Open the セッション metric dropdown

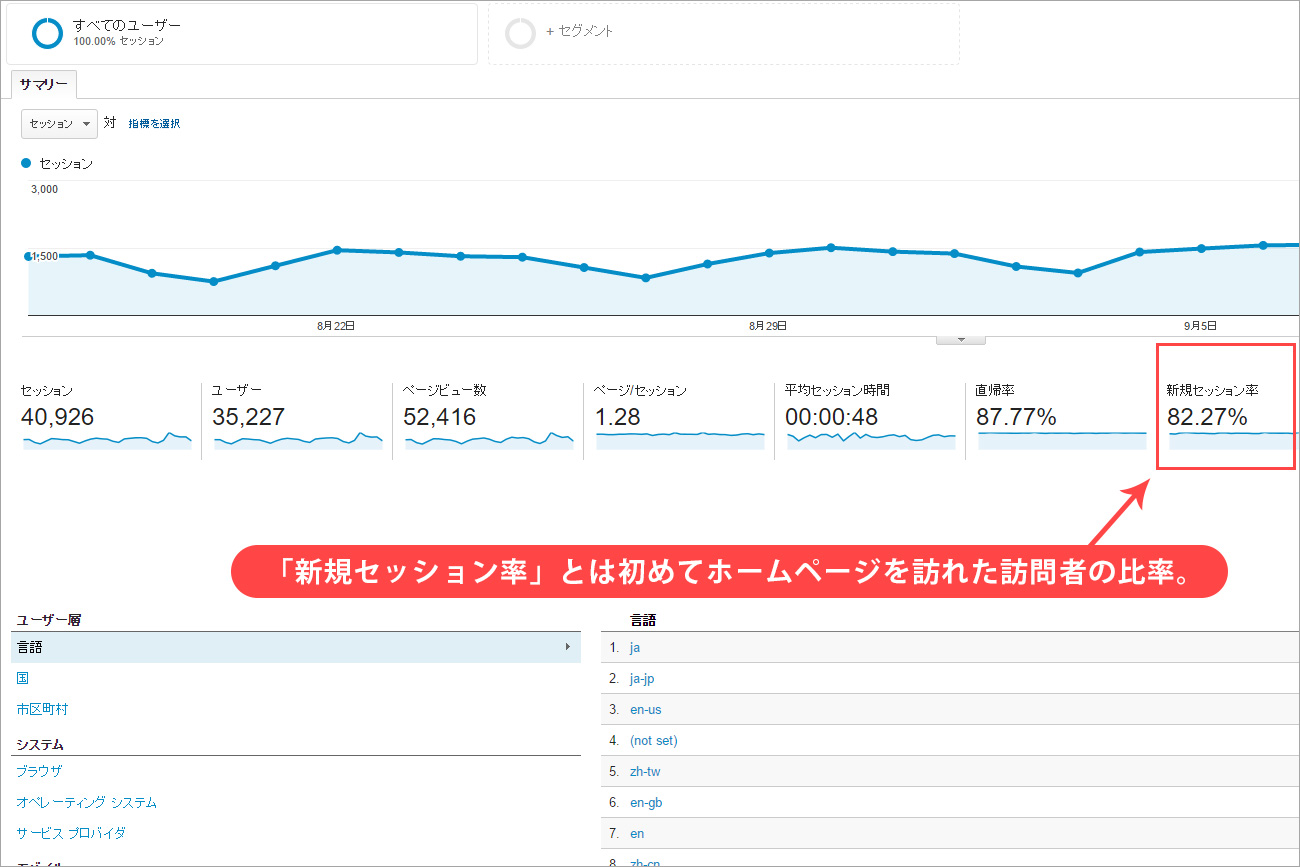tap(59, 123)
